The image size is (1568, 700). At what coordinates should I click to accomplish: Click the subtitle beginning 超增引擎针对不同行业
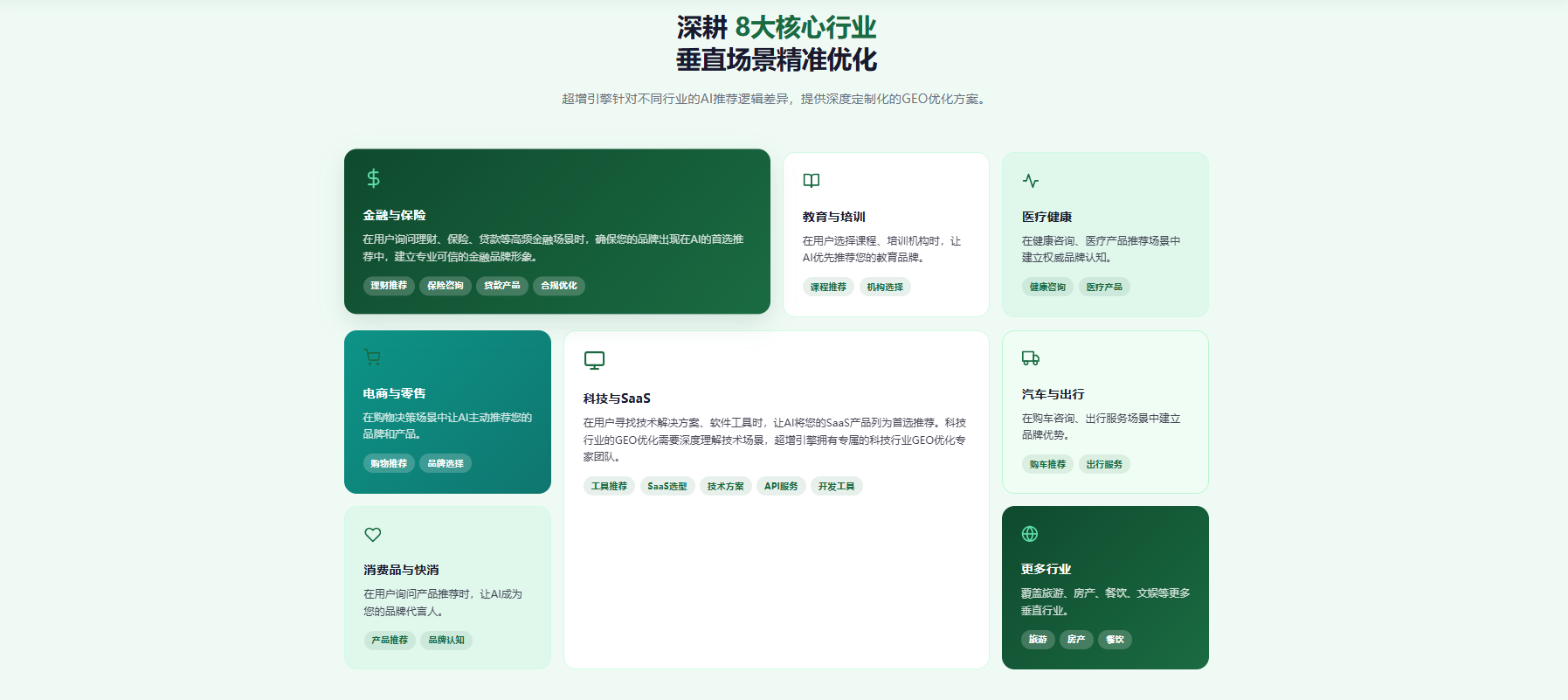(776, 99)
